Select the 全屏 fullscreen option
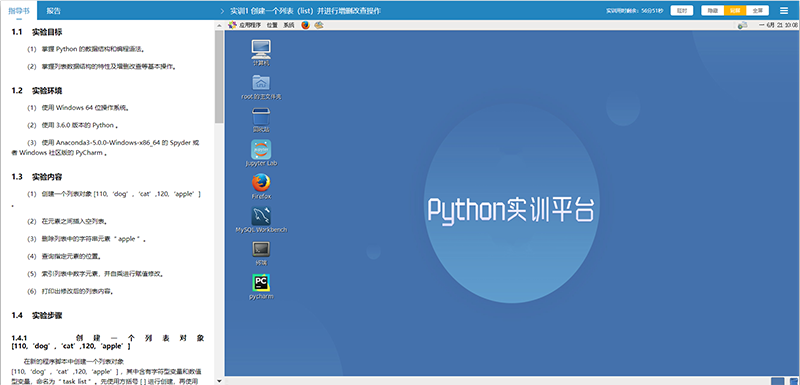The width and height of the screenshot is (800, 385). (758, 10)
